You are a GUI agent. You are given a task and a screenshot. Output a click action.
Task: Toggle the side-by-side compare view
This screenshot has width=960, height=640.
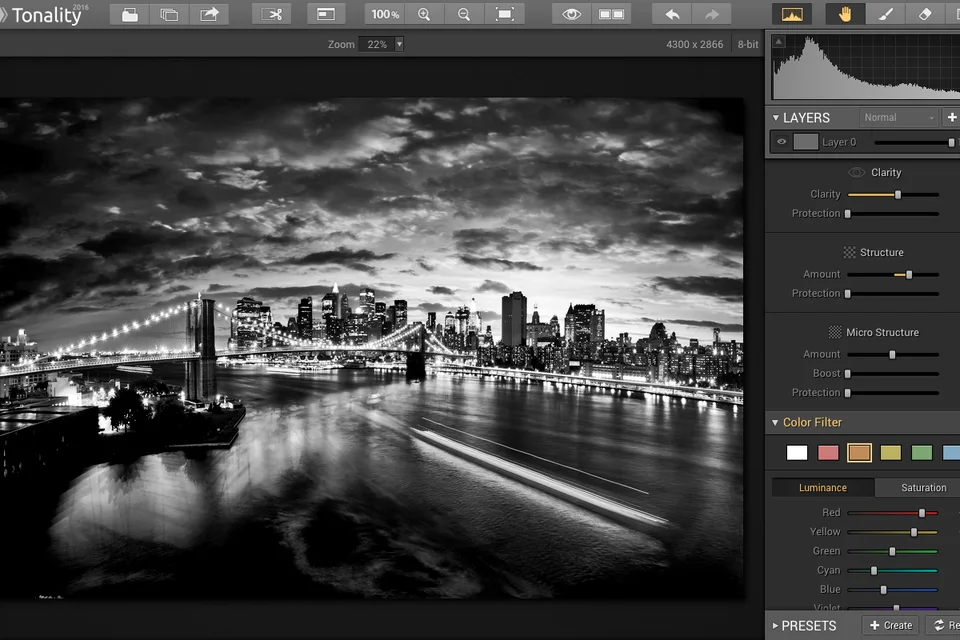611,14
